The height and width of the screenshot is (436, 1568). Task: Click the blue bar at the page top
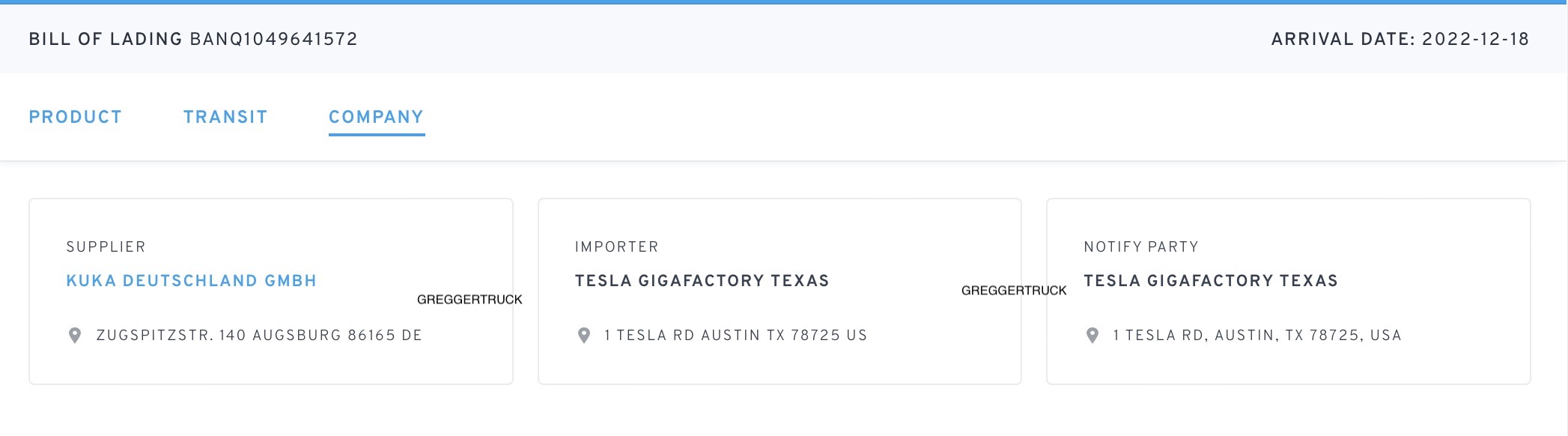click(x=784, y=2)
